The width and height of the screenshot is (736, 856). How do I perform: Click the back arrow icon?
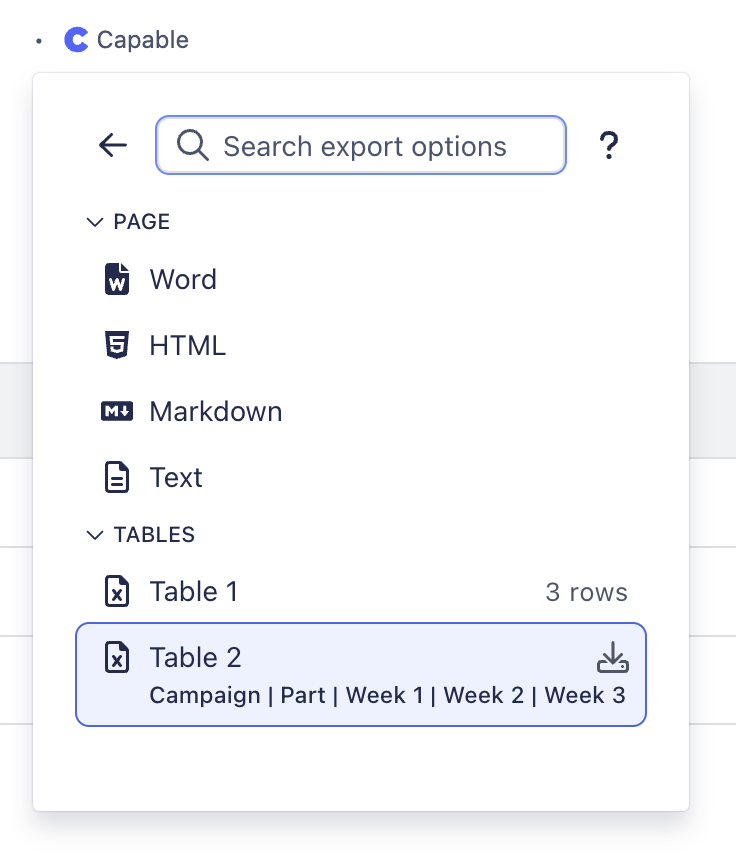(113, 146)
